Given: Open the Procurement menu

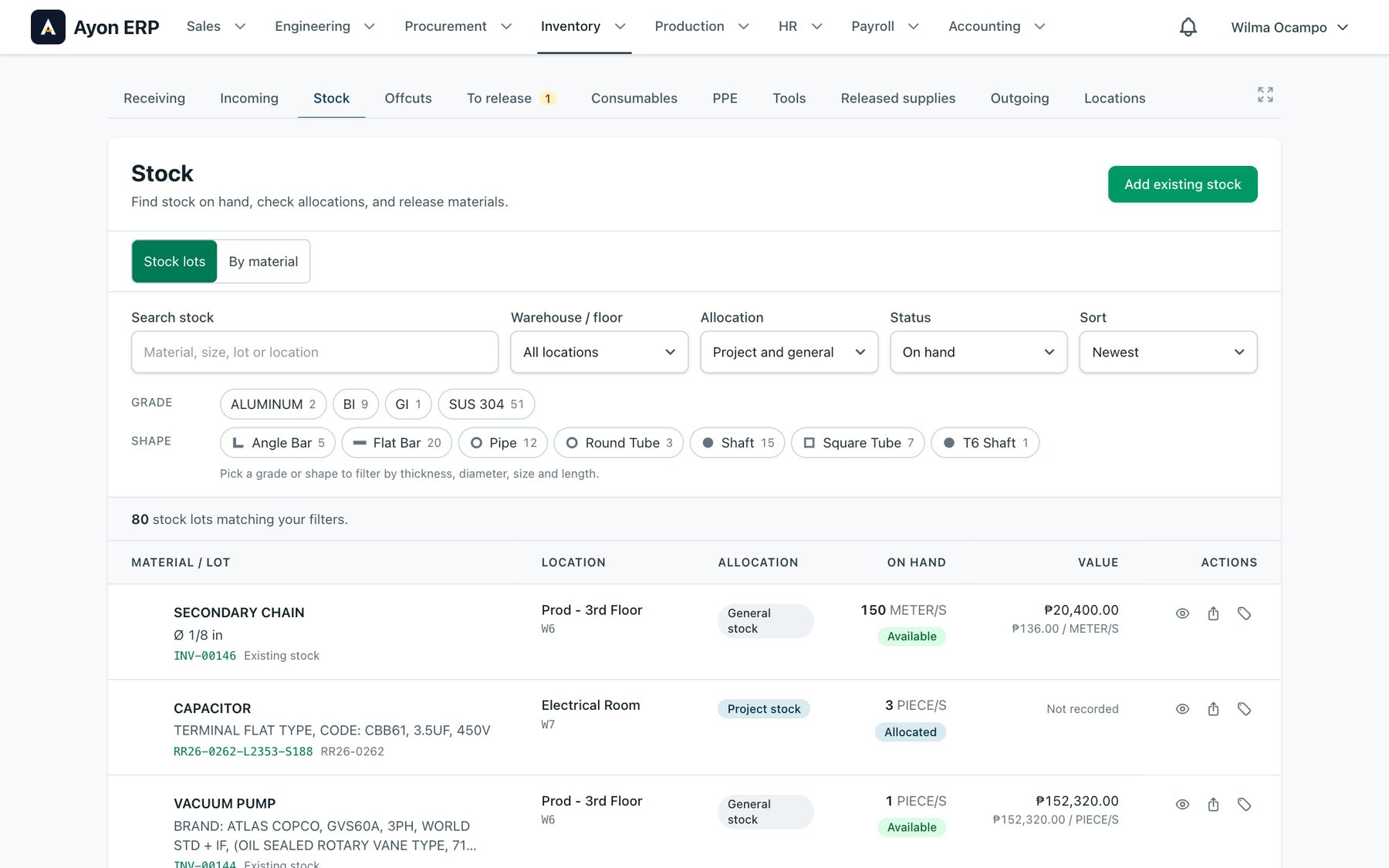Looking at the screenshot, I should click(458, 26).
